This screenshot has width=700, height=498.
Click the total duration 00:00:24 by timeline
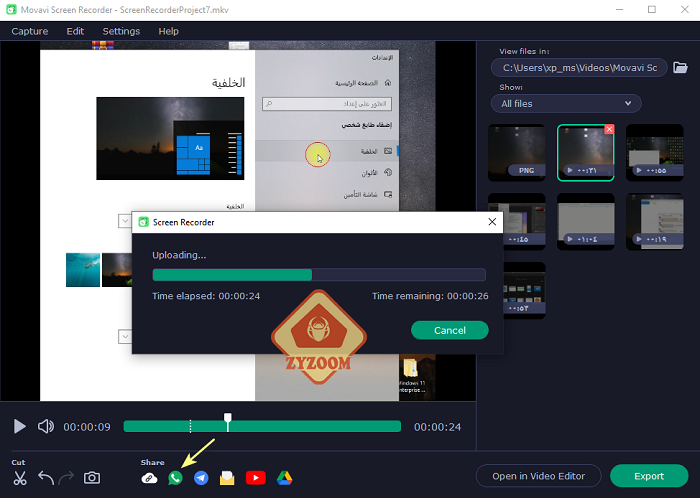coord(437,427)
